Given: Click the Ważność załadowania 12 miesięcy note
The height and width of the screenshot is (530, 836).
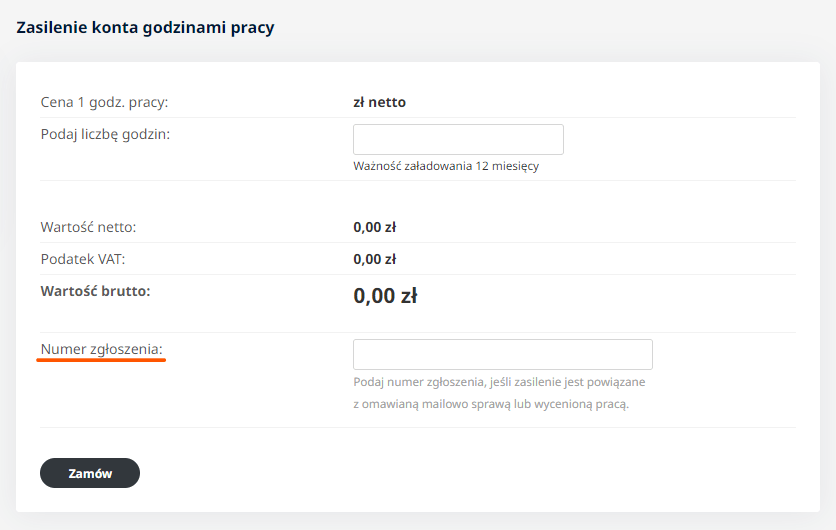Looking at the screenshot, I should tap(445, 166).
